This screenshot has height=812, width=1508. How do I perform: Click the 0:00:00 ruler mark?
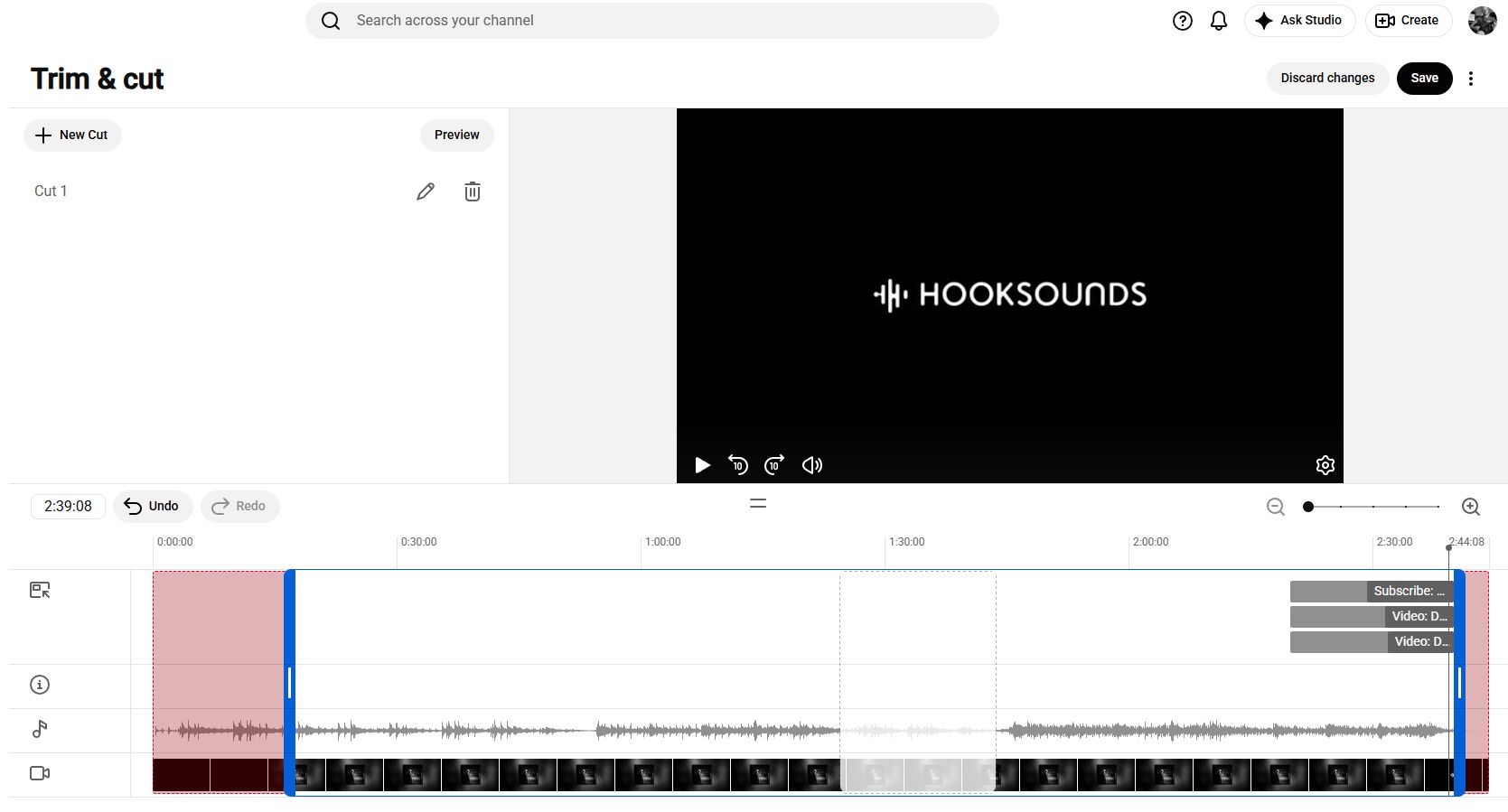174,542
